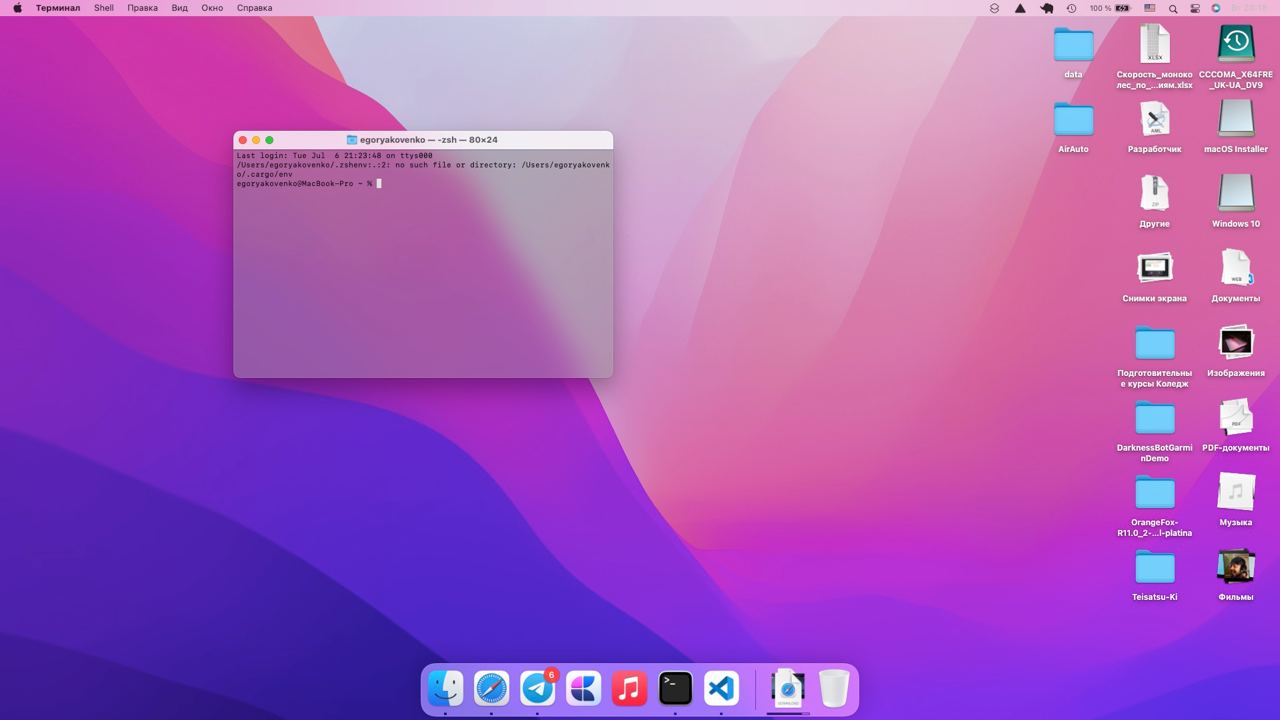Minimize the Terminal window (yellow button)
The height and width of the screenshot is (720, 1280).
pos(256,140)
